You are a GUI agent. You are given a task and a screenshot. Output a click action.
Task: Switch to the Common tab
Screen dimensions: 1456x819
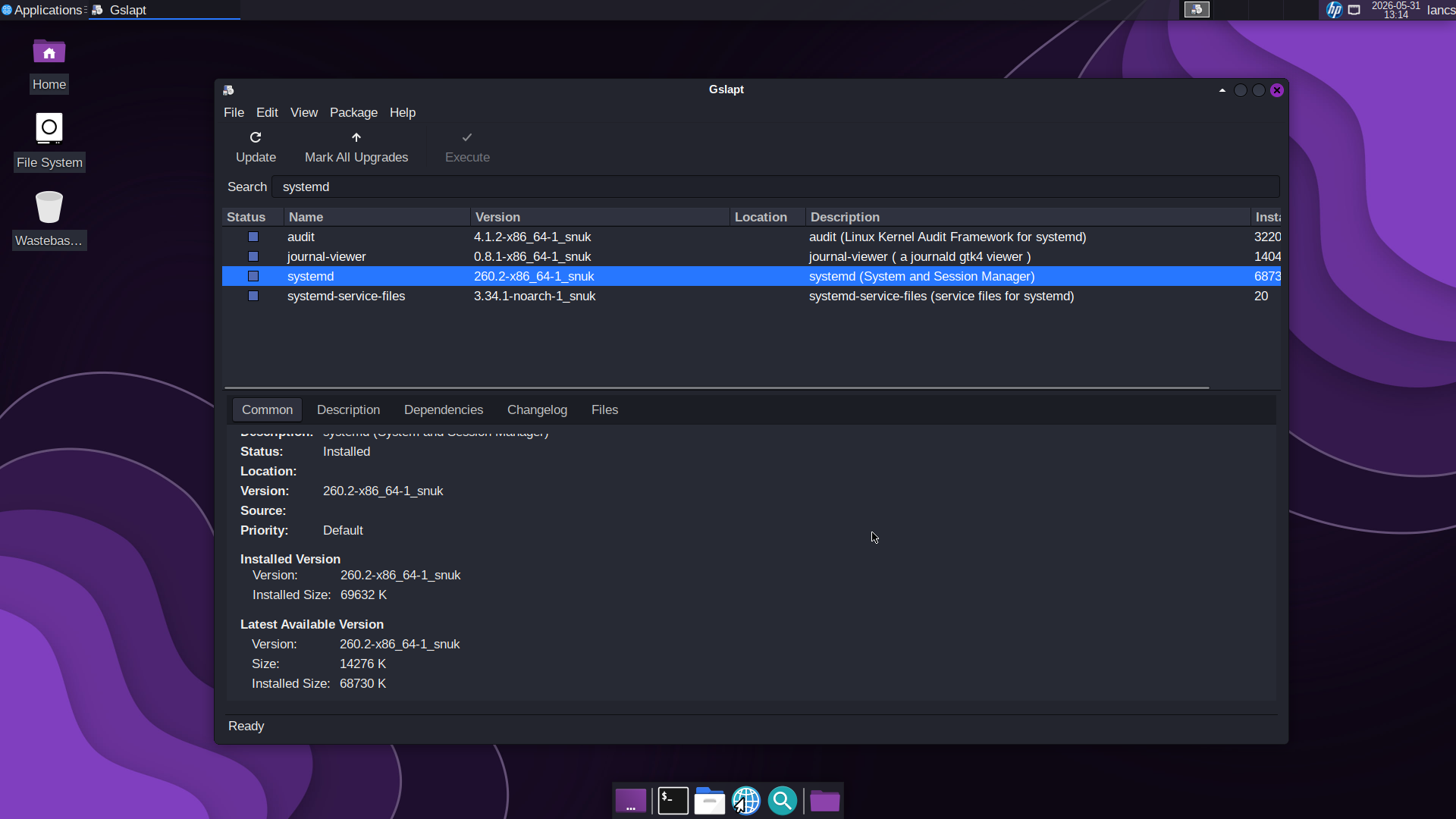[267, 409]
